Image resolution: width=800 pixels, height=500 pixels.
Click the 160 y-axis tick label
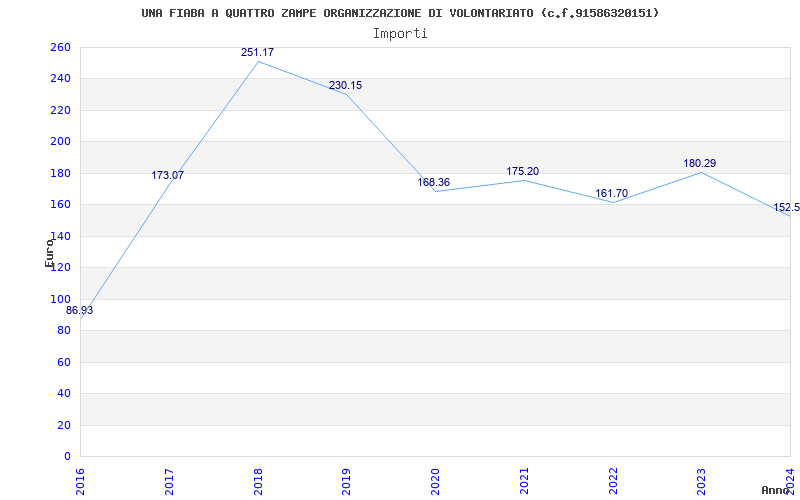tap(60, 205)
